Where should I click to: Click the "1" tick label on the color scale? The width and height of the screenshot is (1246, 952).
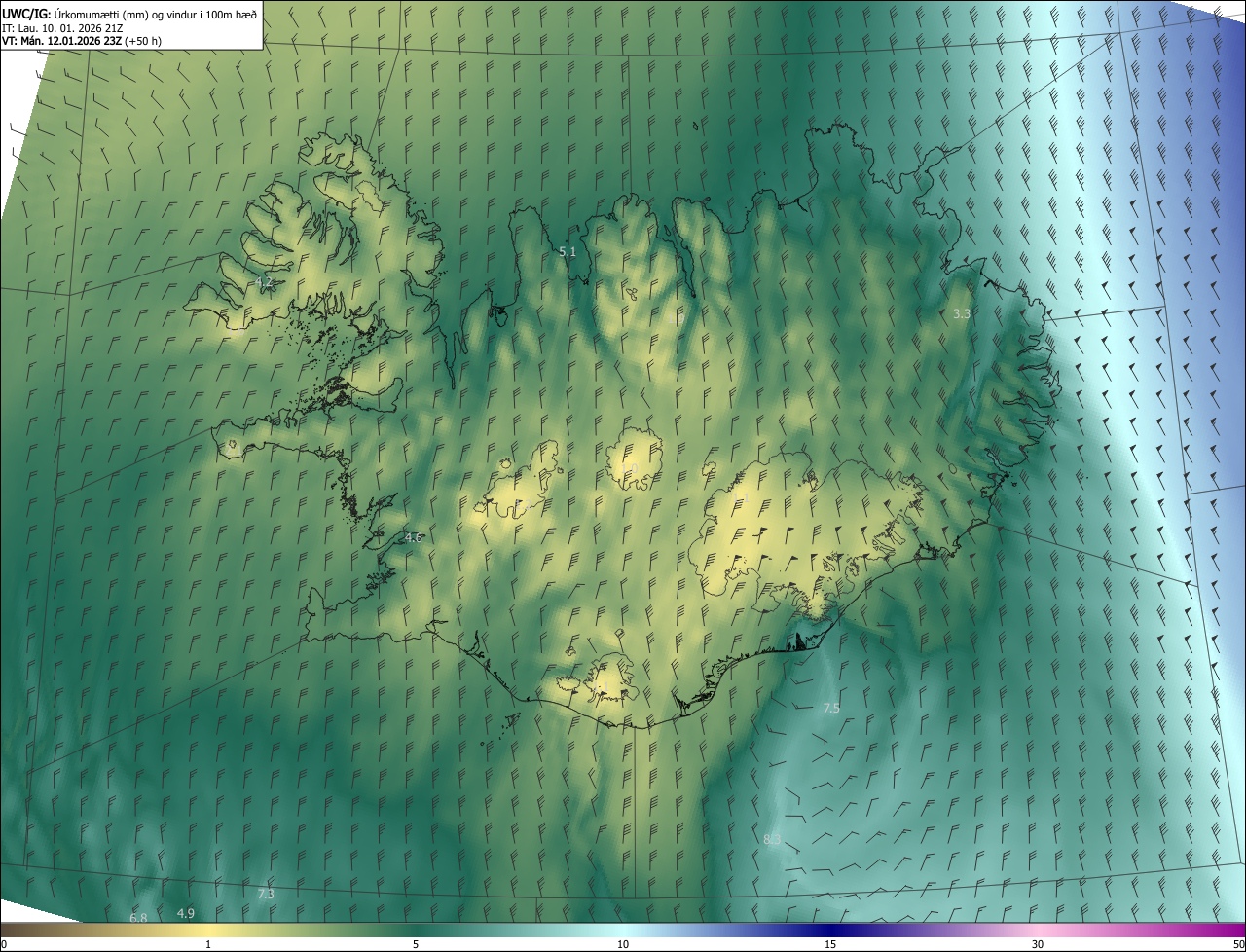pyautogui.click(x=208, y=945)
